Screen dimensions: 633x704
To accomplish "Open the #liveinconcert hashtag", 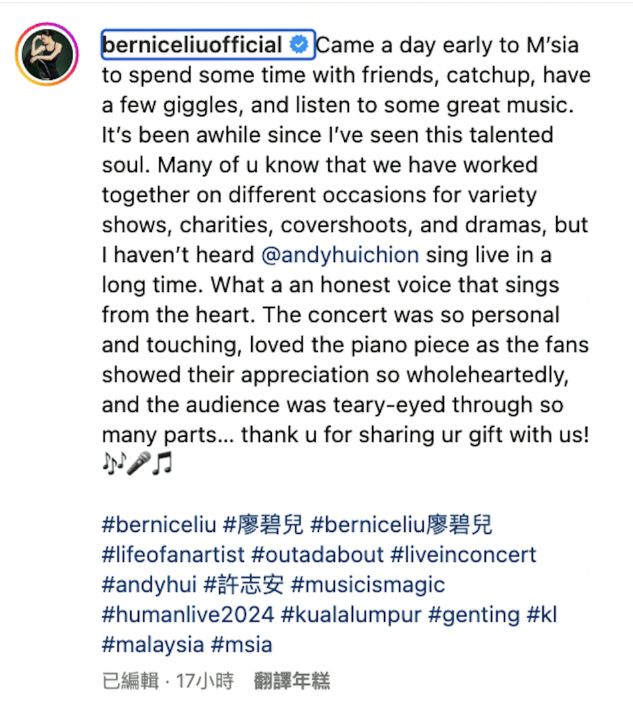I will pos(463,554).
